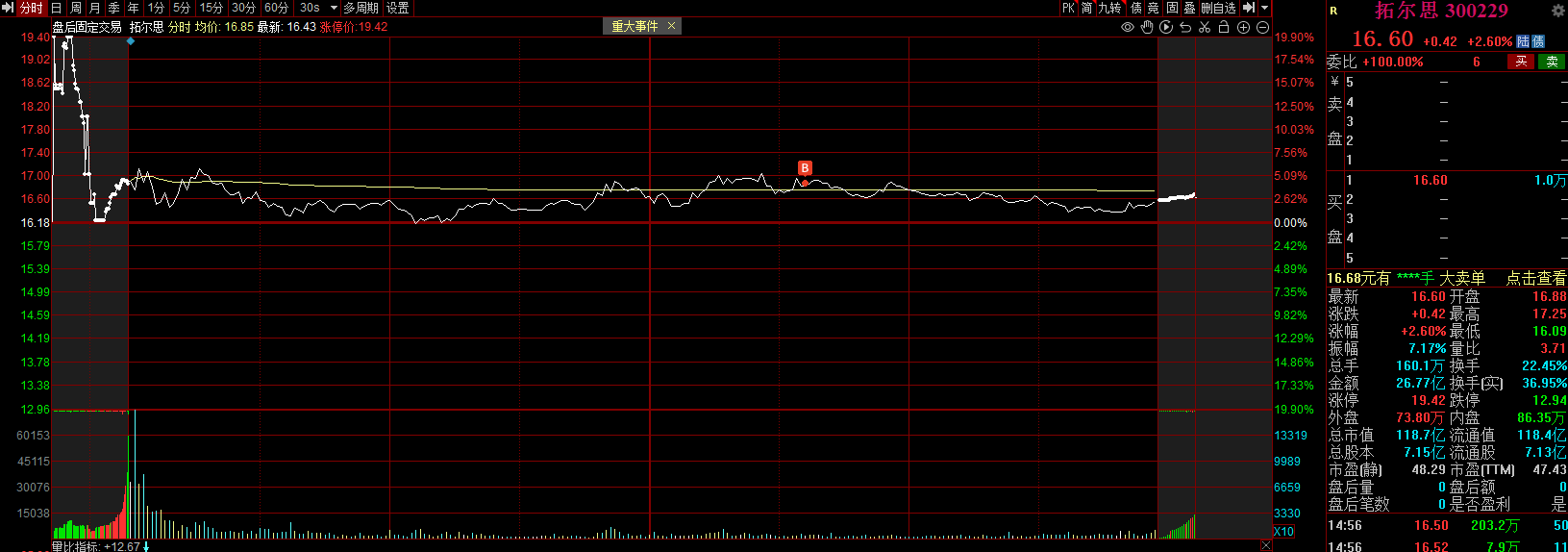Close the bottom indicator bar with the X
This screenshot has height=552, width=1568.
coord(1265,545)
